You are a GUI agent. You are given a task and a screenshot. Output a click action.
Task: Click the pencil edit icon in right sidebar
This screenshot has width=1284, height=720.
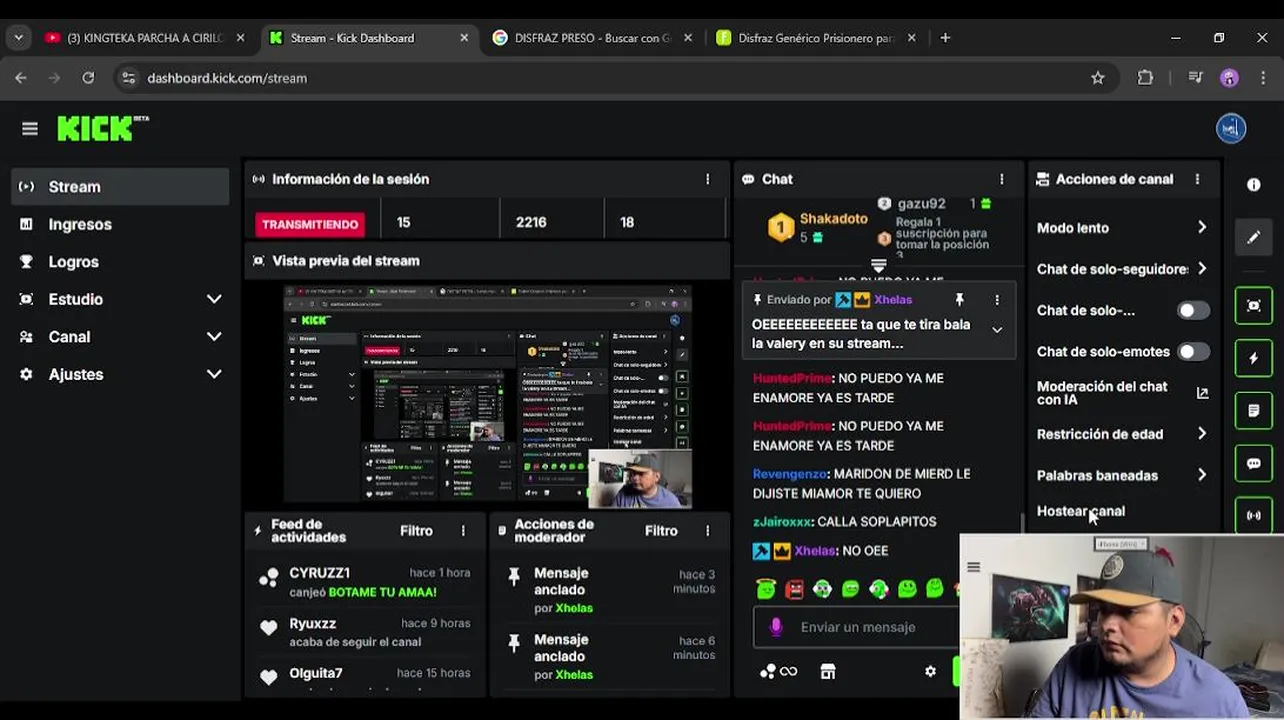coord(1253,238)
